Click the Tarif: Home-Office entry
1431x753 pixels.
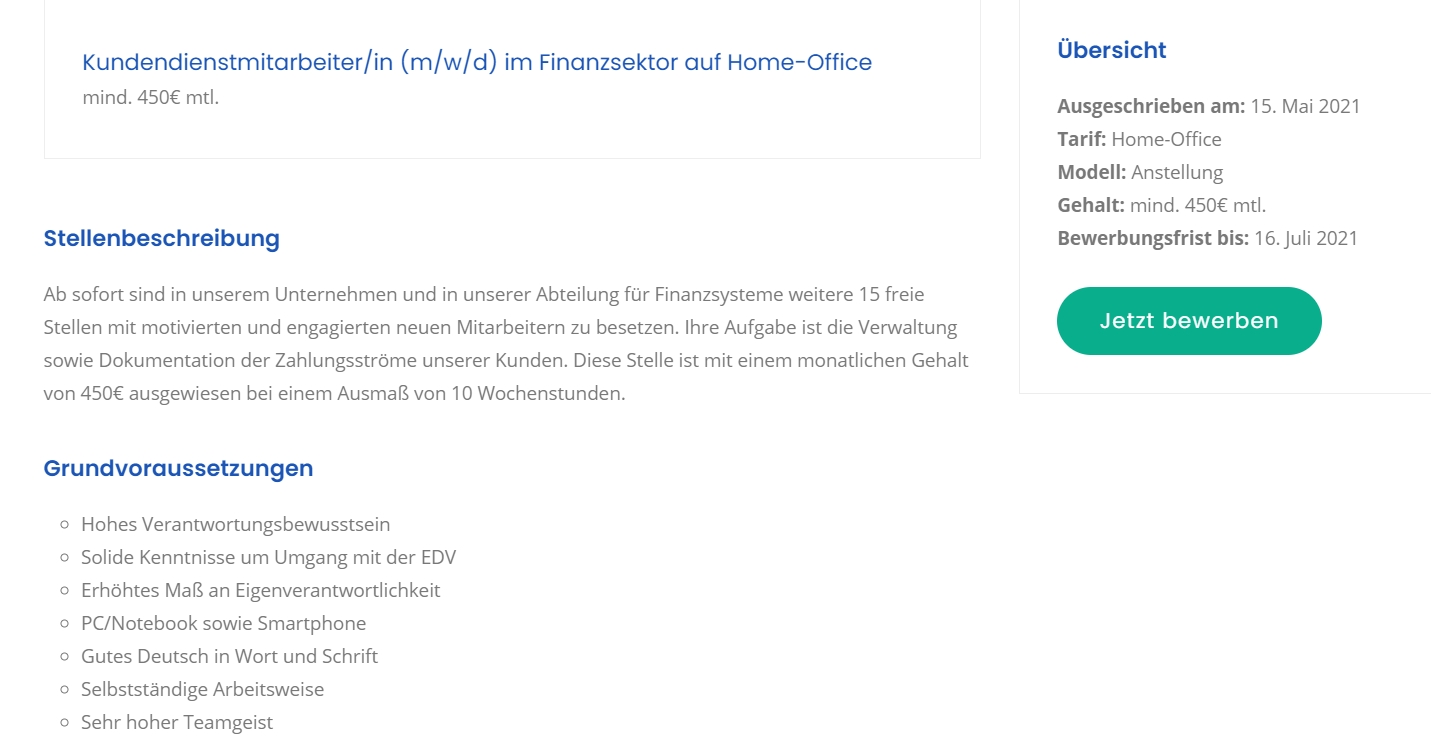point(1139,139)
